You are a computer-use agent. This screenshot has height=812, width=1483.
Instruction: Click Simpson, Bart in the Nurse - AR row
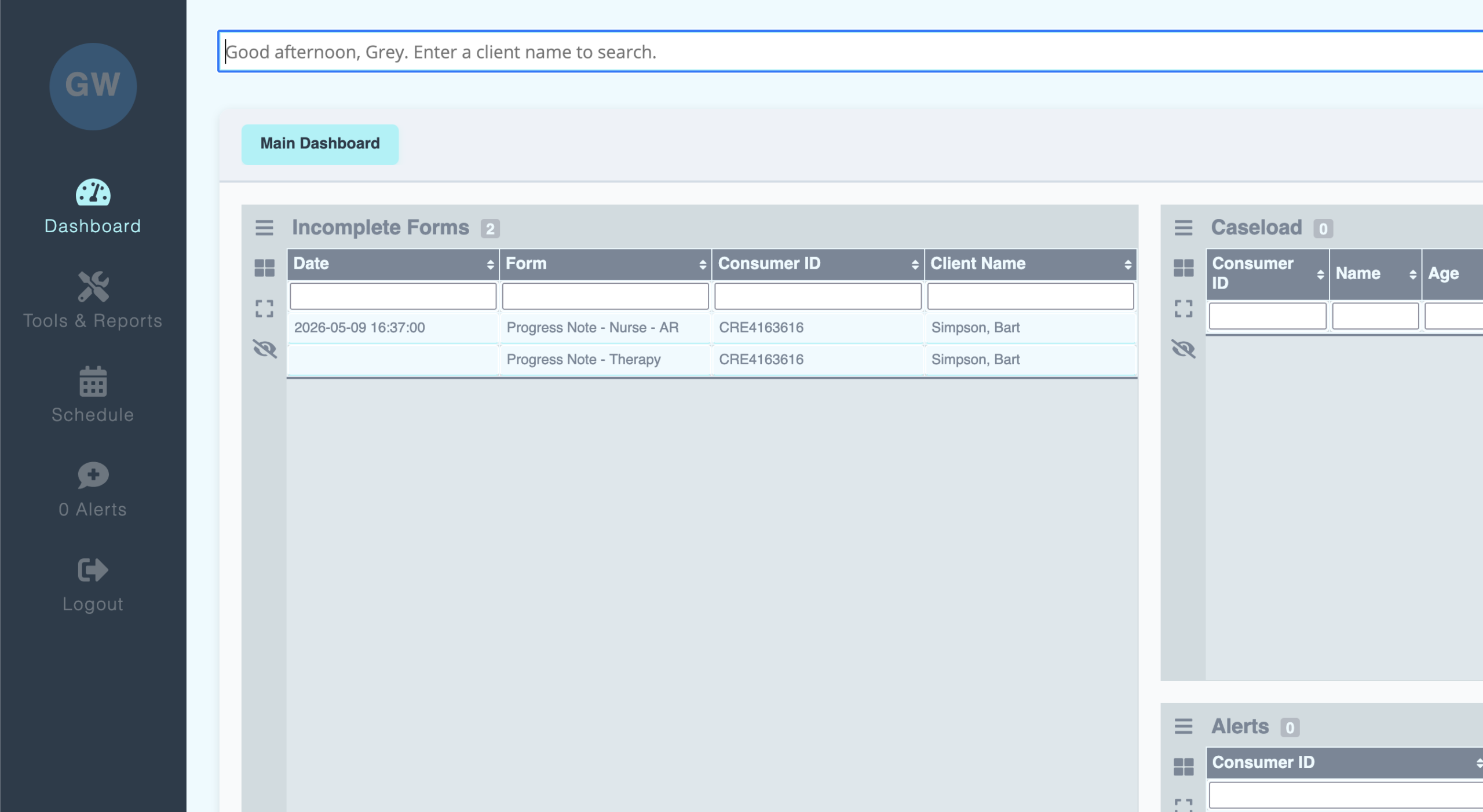click(976, 328)
